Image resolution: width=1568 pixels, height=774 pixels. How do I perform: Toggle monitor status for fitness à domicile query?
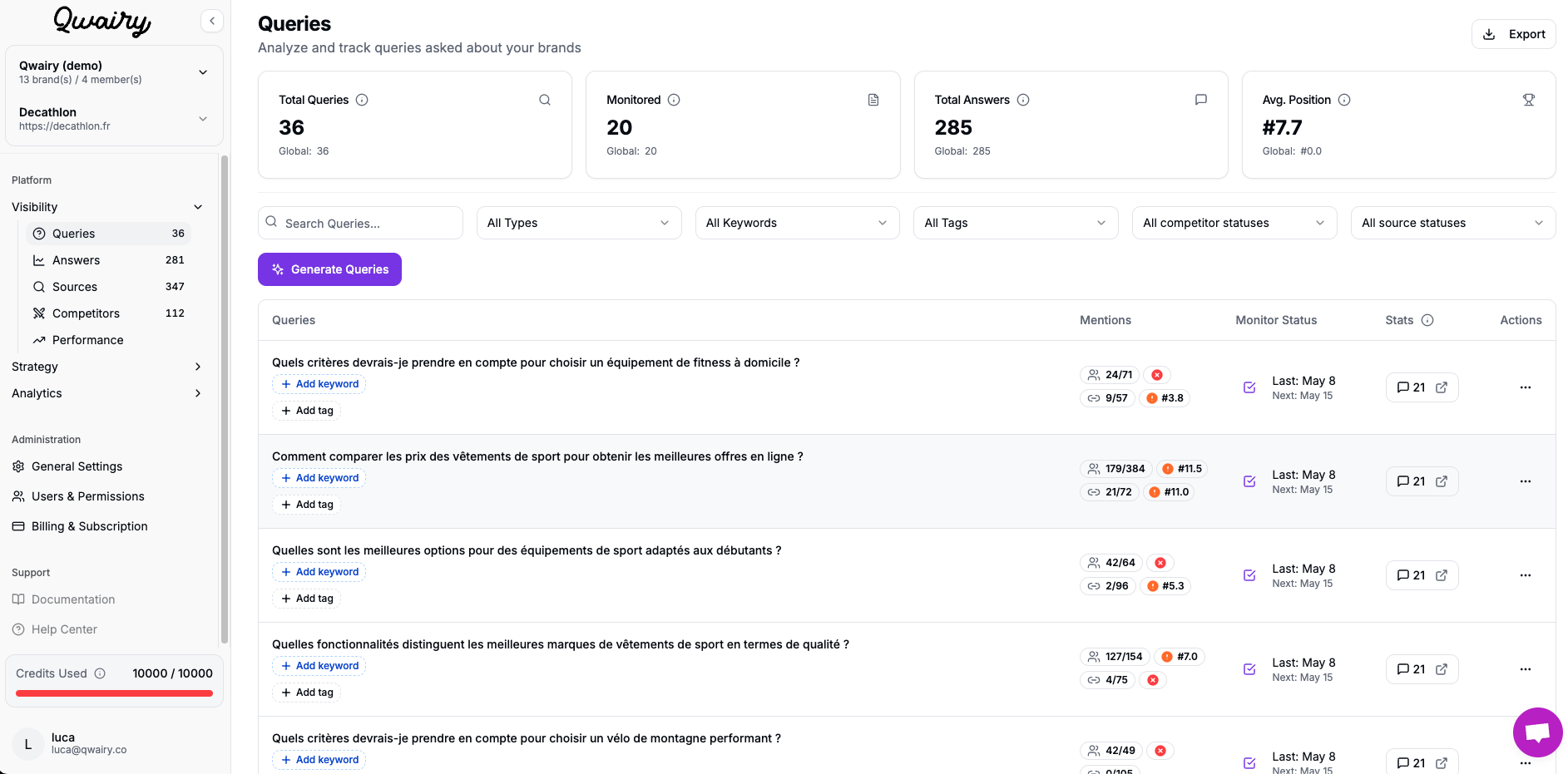point(1249,387)
